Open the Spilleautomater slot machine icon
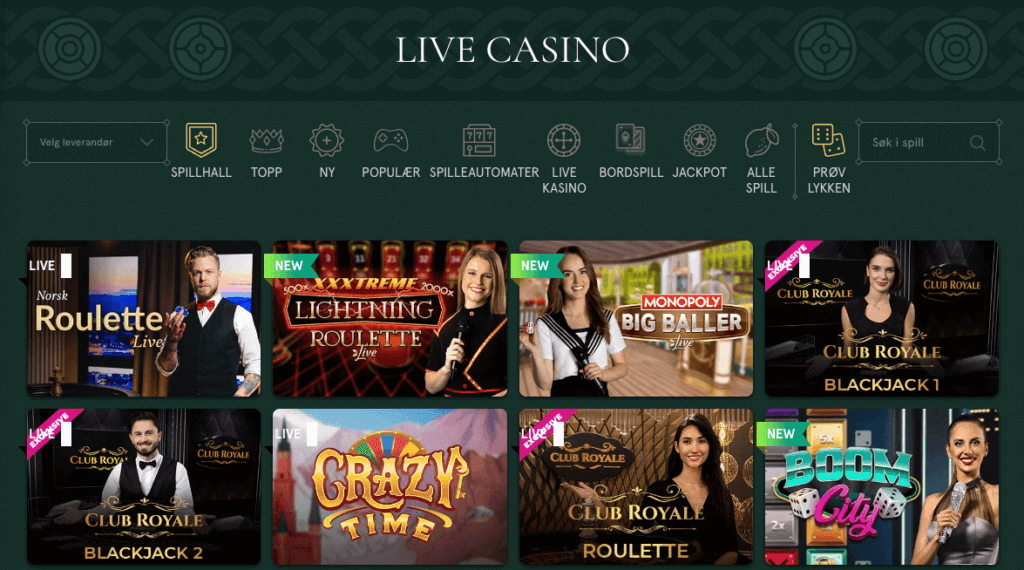This screenshot has height=570, width=1024. 479,140
